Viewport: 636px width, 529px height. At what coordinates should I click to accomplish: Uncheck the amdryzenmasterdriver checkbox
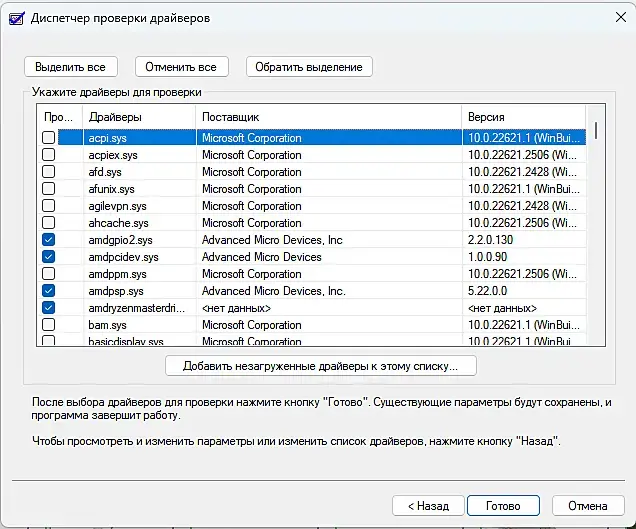(48, 308)
